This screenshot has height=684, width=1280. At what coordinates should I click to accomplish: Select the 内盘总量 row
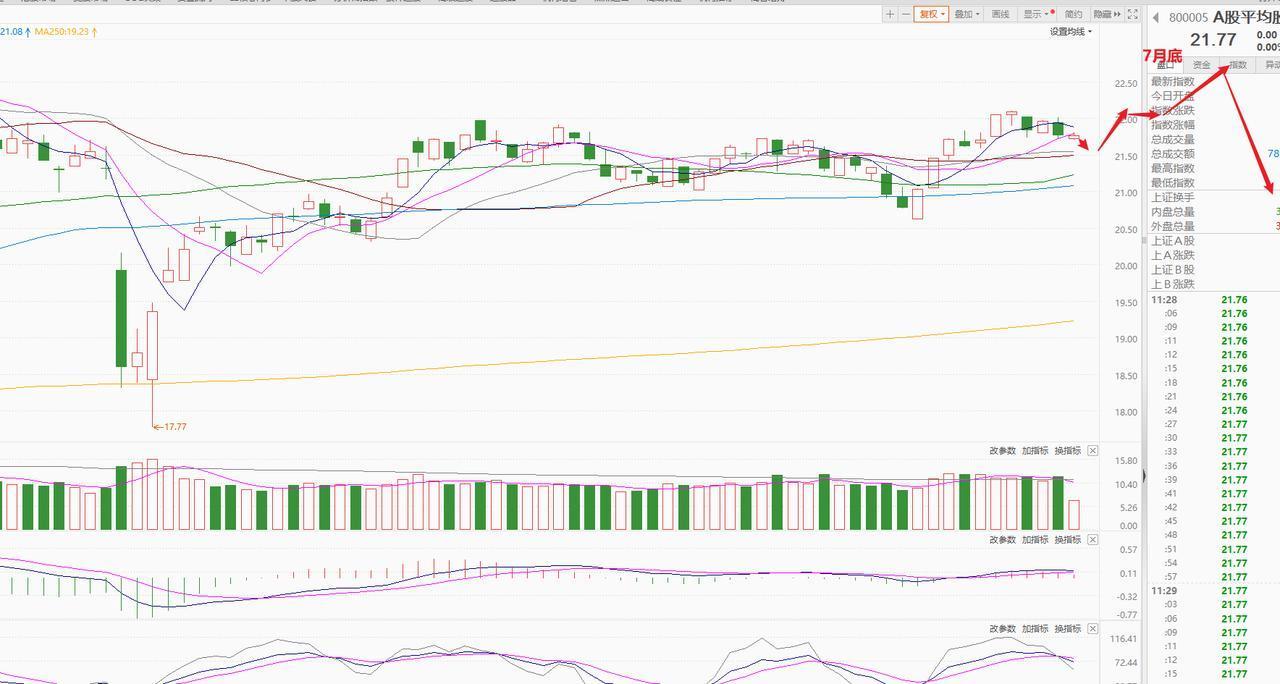[x=1213, y=212]
